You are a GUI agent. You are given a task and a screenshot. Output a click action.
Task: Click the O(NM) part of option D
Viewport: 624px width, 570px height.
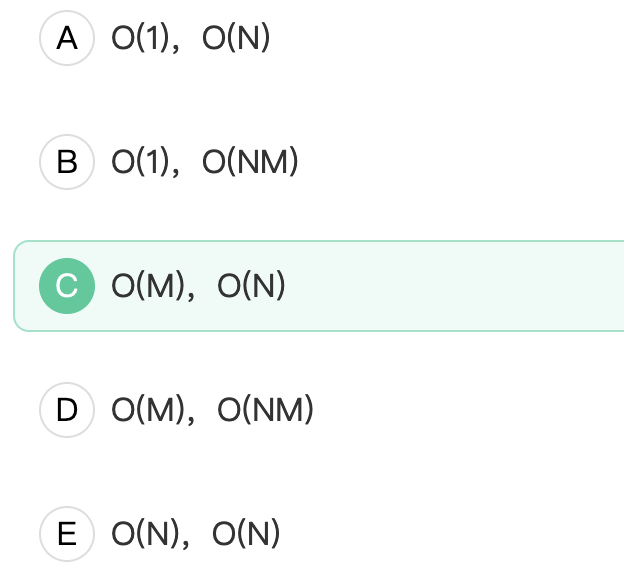click(265, 410)
